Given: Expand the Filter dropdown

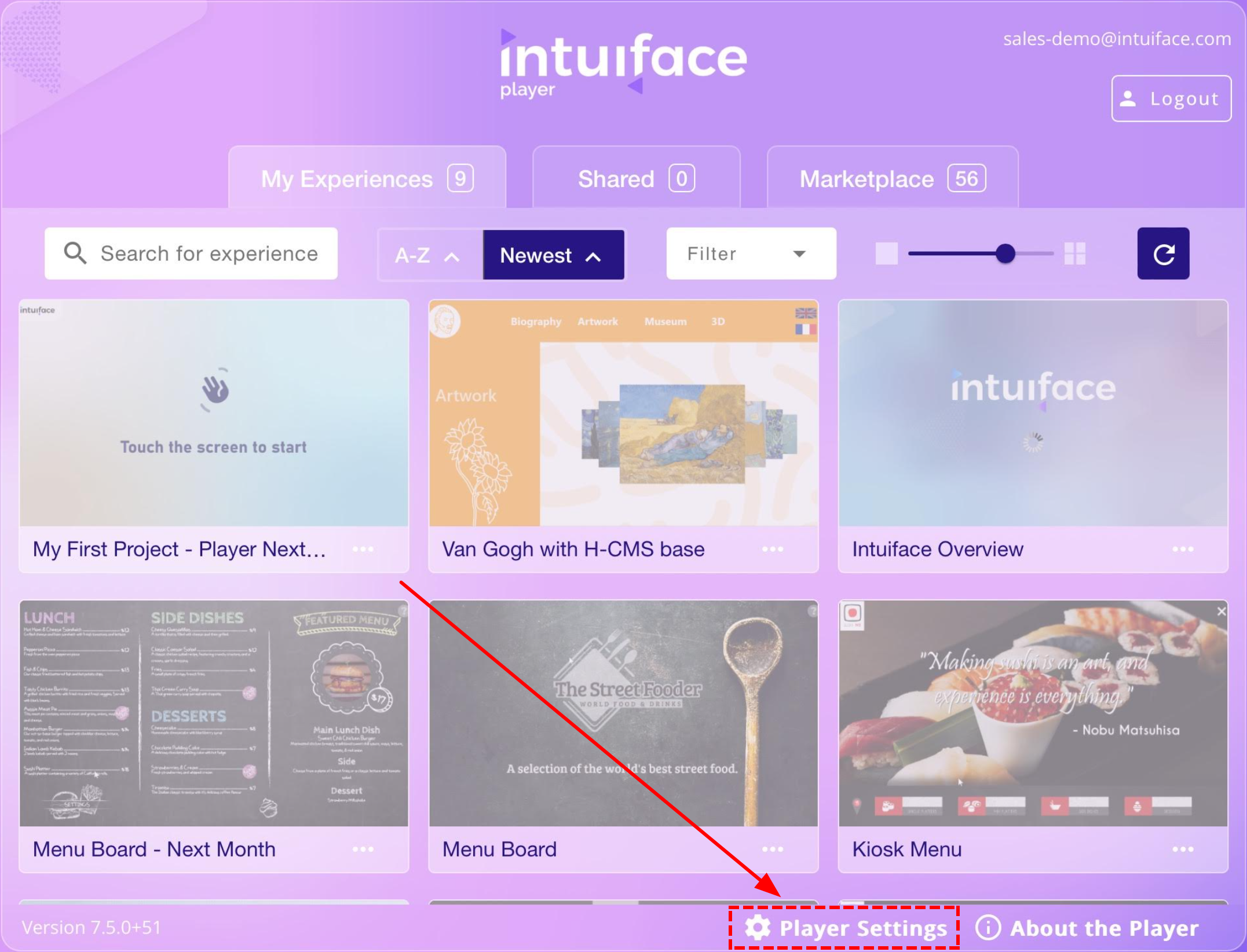Looking at the screenshot, I should pyautogui.click(x=751, y=254).
